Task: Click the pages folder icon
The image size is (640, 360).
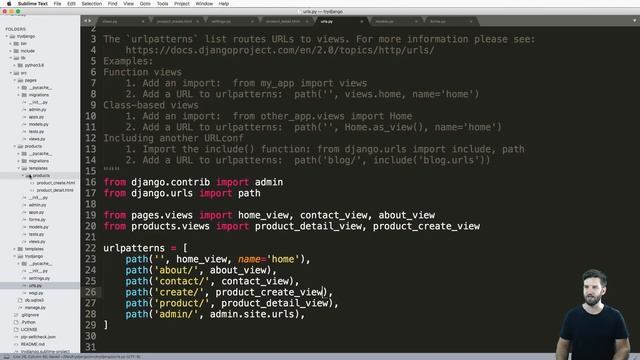Action: coord(20,80)
